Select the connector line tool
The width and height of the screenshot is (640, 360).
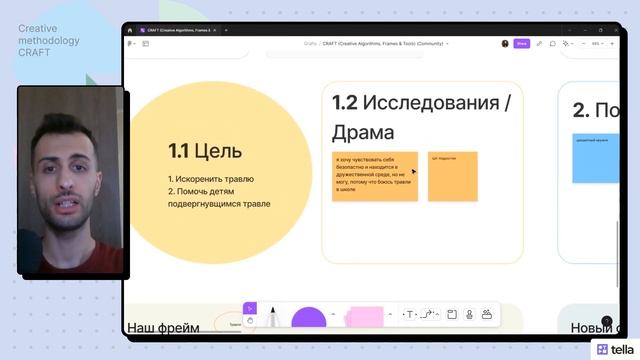coord(427,314)
